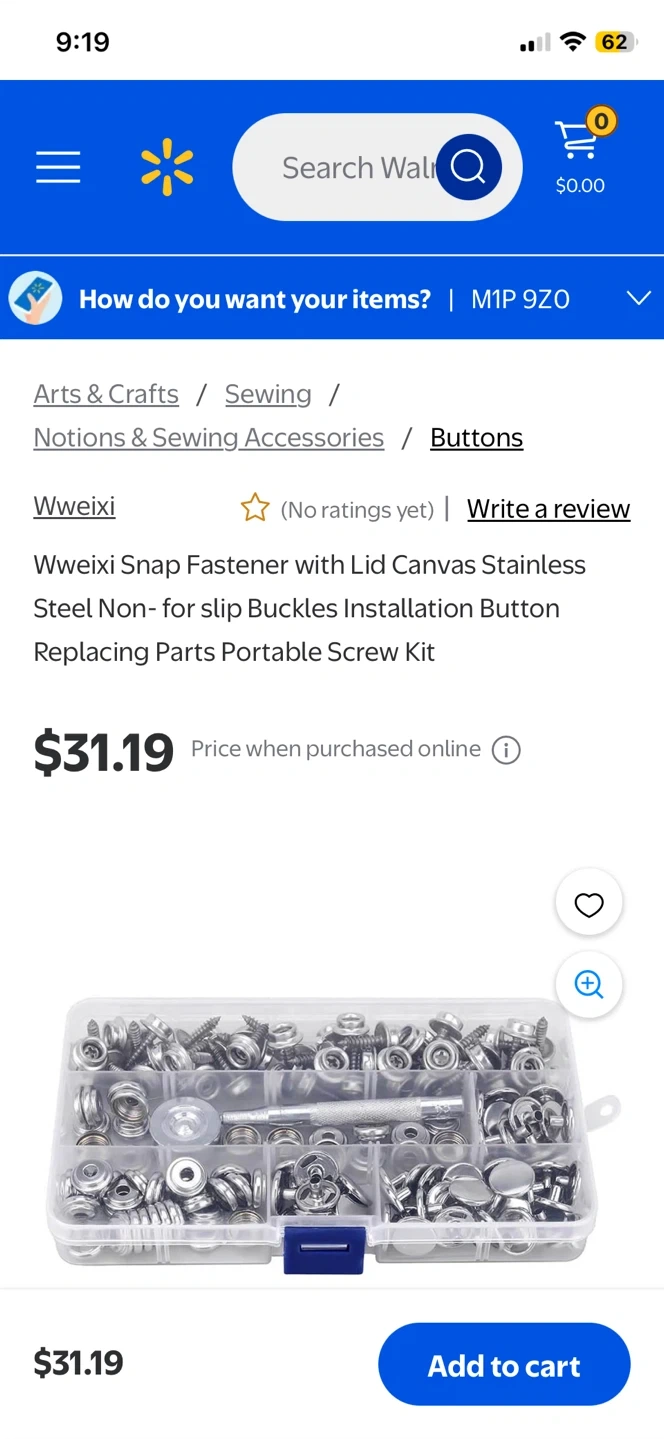The image size is (664, 1440).
Task: Add item to favorites with heart icon
Action: coord(589,904)
